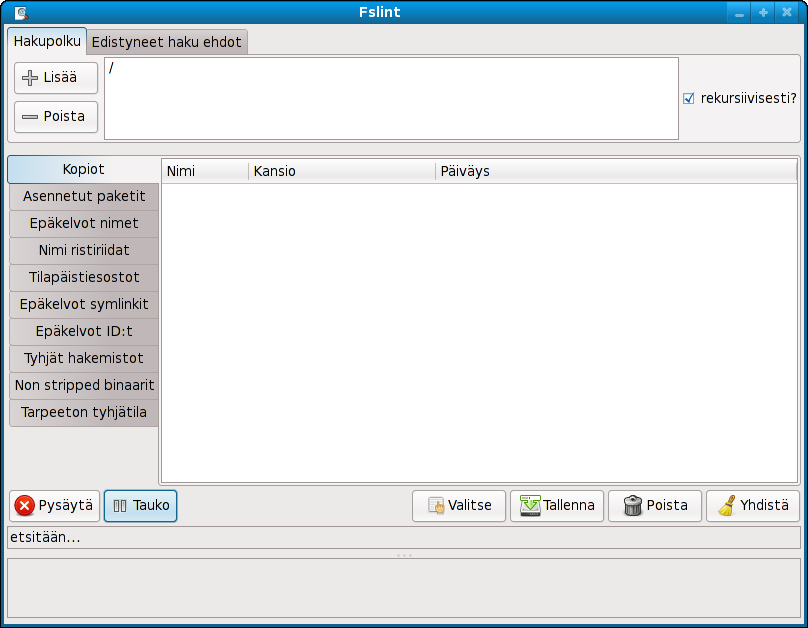Click the save icon on Tallenna
Screen dimensions: 808x628
(530, 505)
